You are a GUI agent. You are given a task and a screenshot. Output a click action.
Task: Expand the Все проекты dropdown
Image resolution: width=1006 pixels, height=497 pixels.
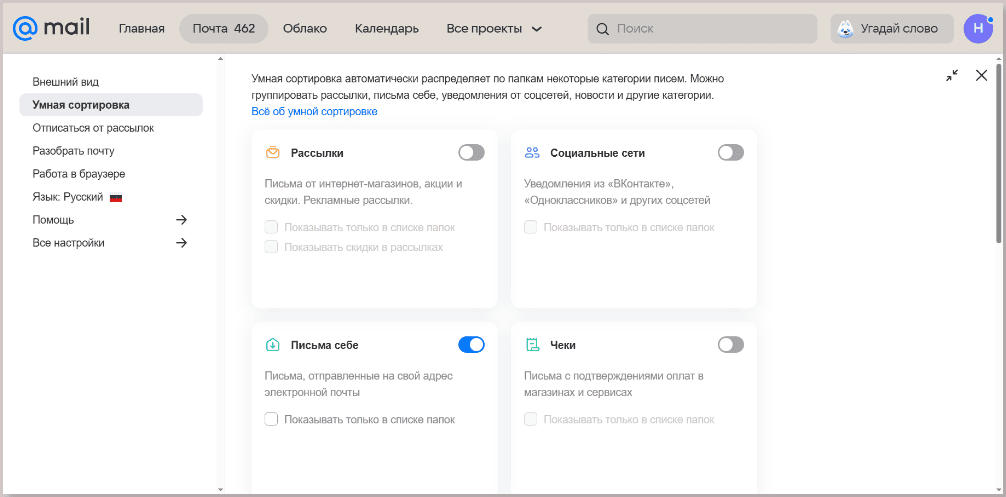495,29
